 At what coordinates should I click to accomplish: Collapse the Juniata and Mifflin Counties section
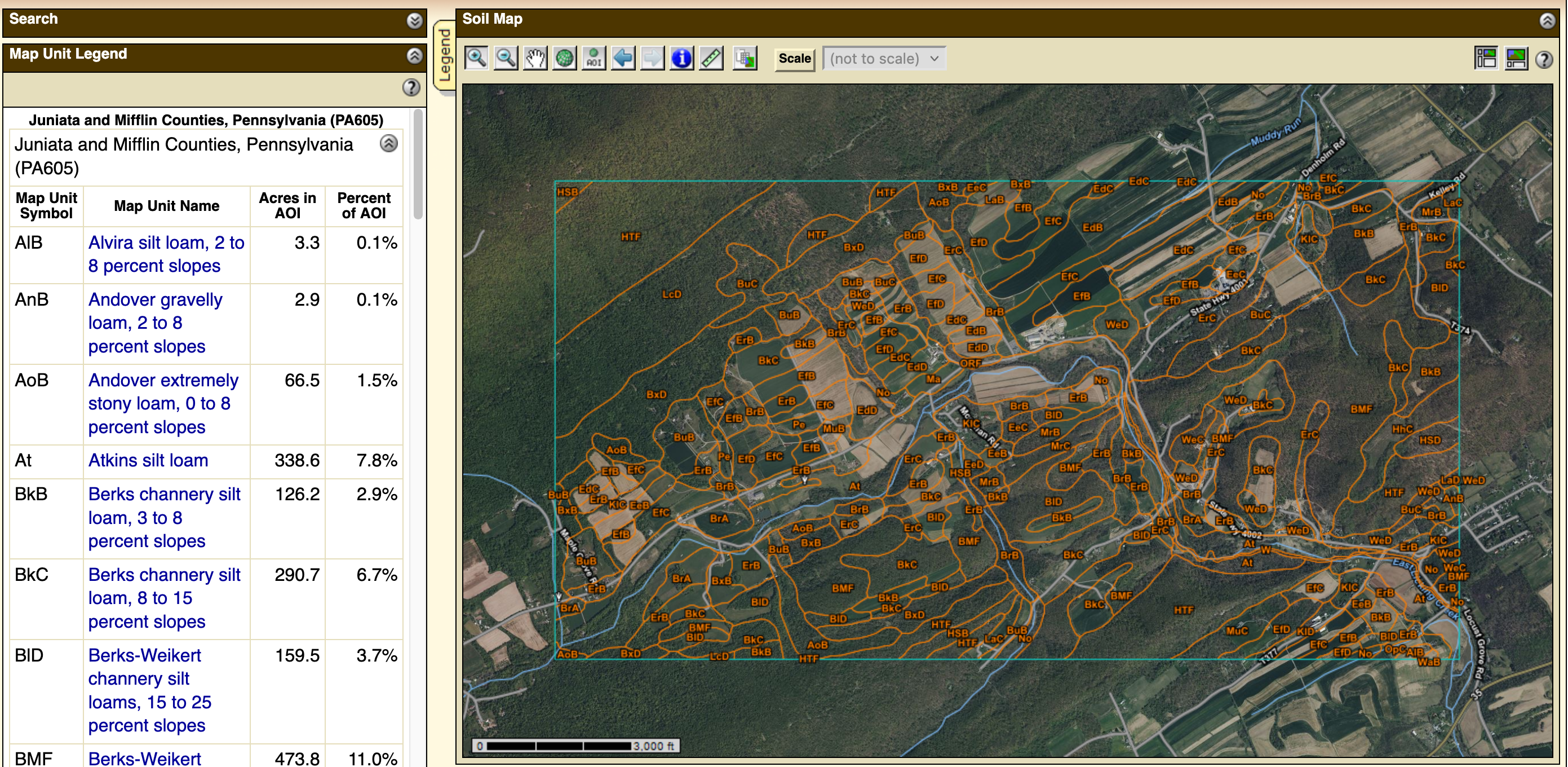[x=389, y=144]
